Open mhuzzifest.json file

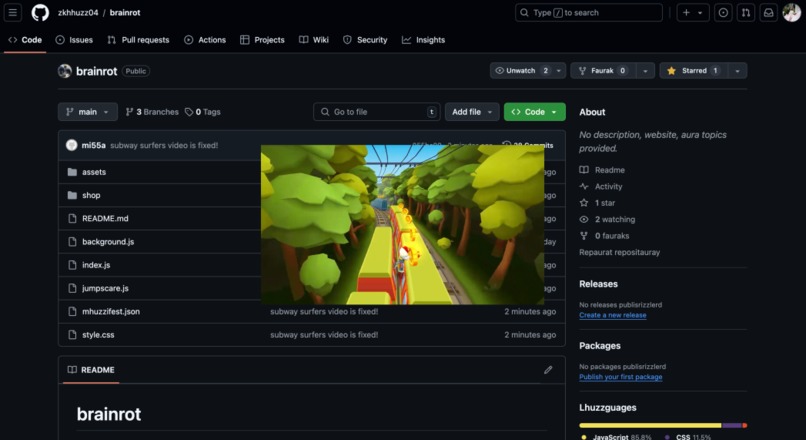coord(111,311)
